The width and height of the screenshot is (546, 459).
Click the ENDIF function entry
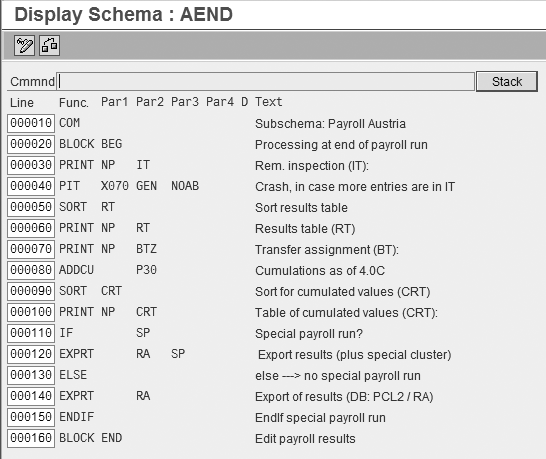coord(77,417)
